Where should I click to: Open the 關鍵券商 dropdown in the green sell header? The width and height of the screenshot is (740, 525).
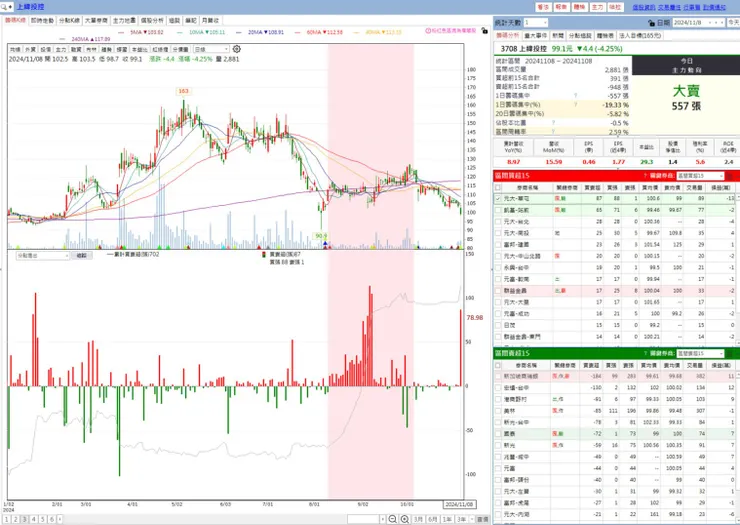[x=700, y=353]
